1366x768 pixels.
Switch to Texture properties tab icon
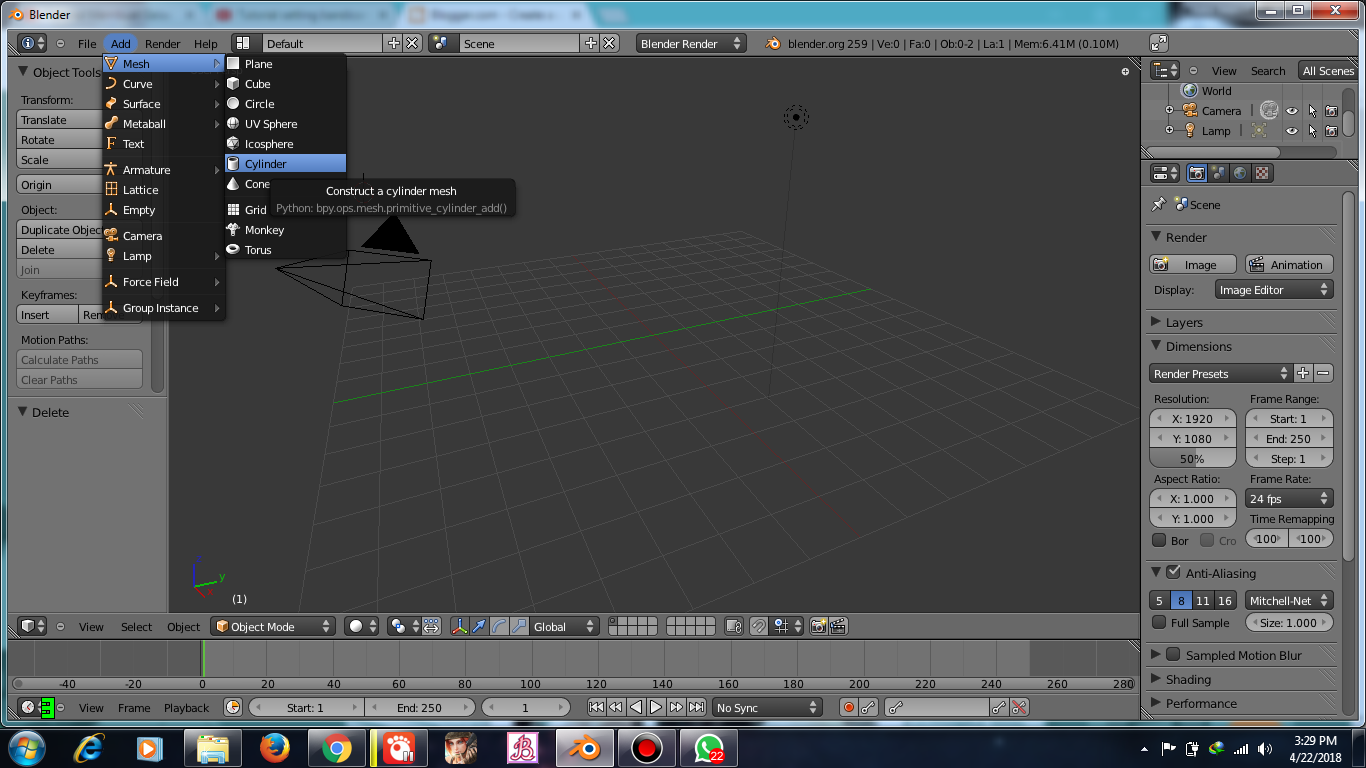tap(1263, 173)
